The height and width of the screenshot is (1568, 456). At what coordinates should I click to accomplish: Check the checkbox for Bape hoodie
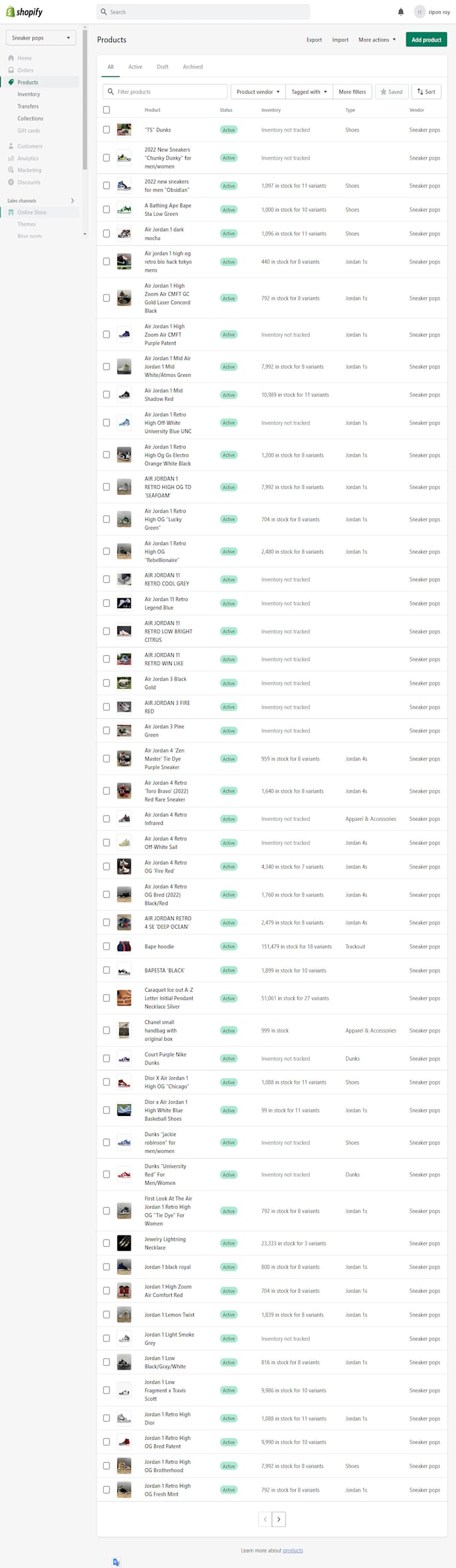(x=106, y=946)
